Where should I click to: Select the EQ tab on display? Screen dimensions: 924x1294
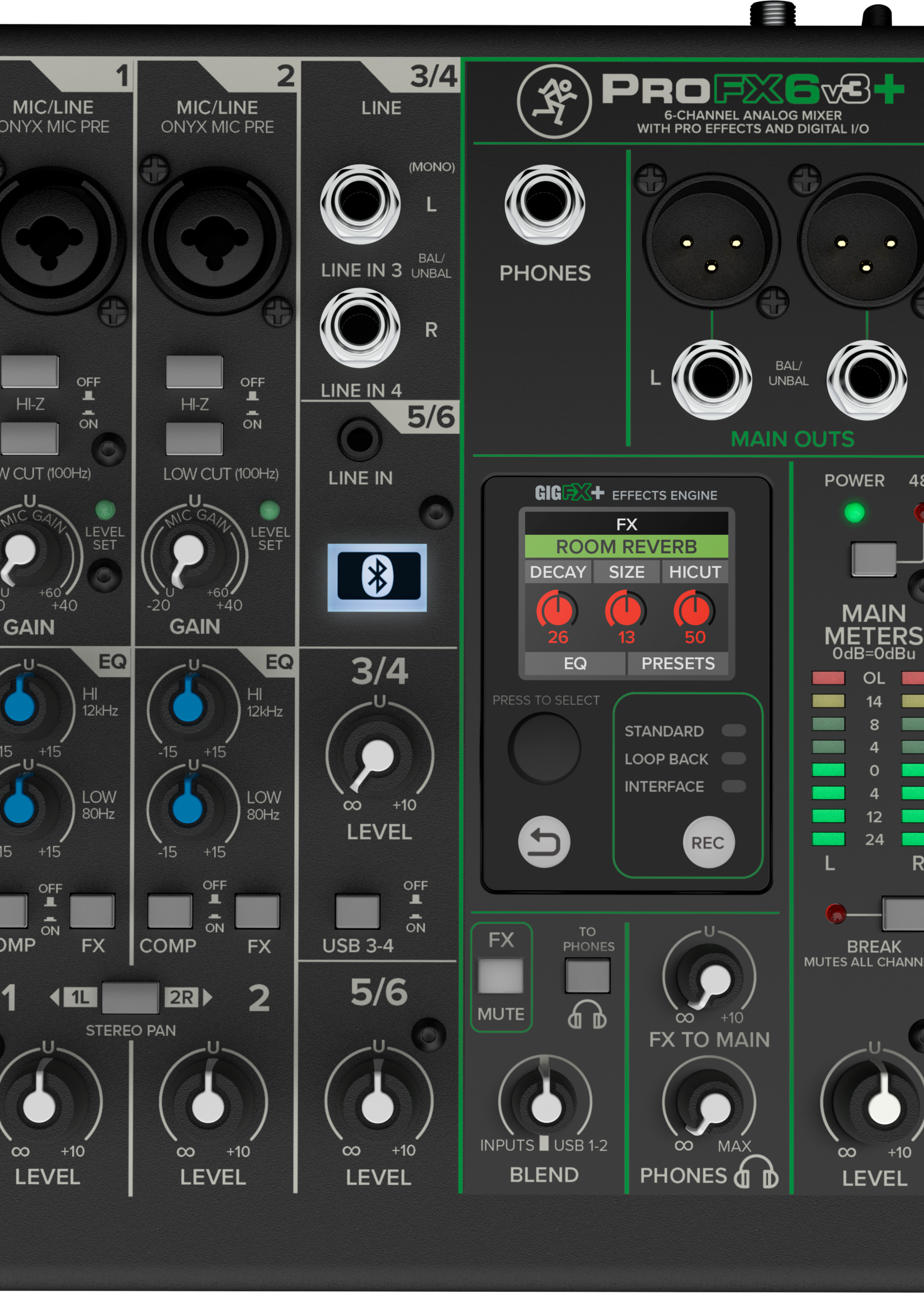tap(574, 663)
